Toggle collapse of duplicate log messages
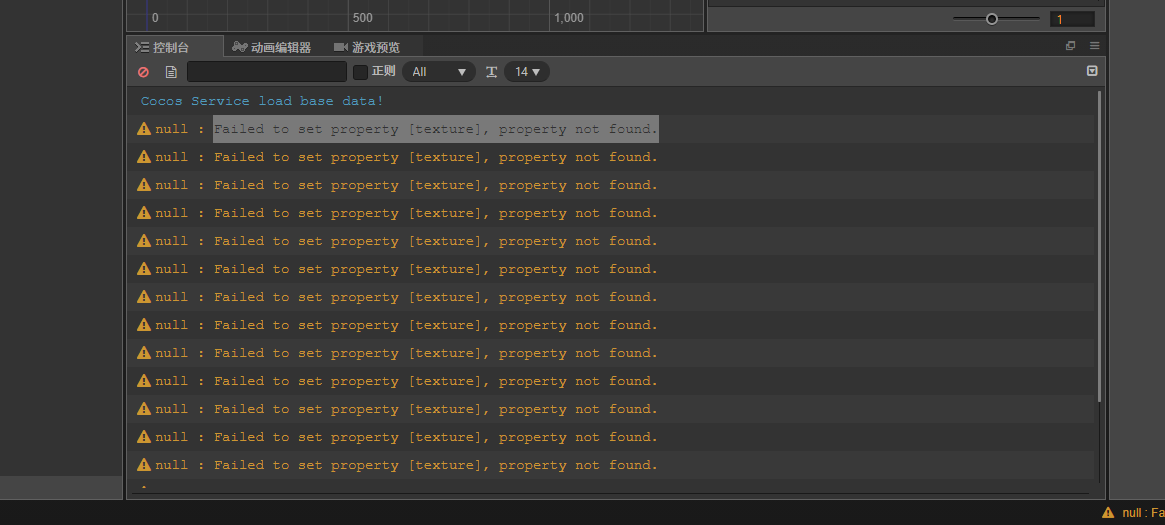 1092,71
